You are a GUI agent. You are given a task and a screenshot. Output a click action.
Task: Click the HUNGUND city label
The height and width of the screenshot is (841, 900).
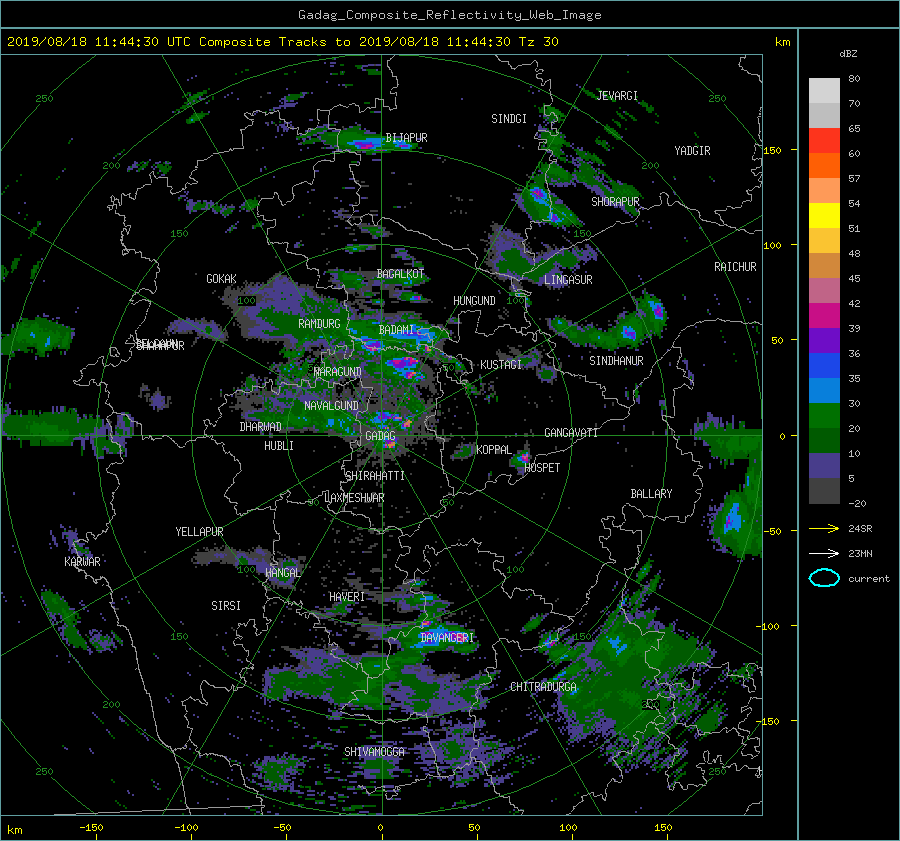[x=474, y=301]
